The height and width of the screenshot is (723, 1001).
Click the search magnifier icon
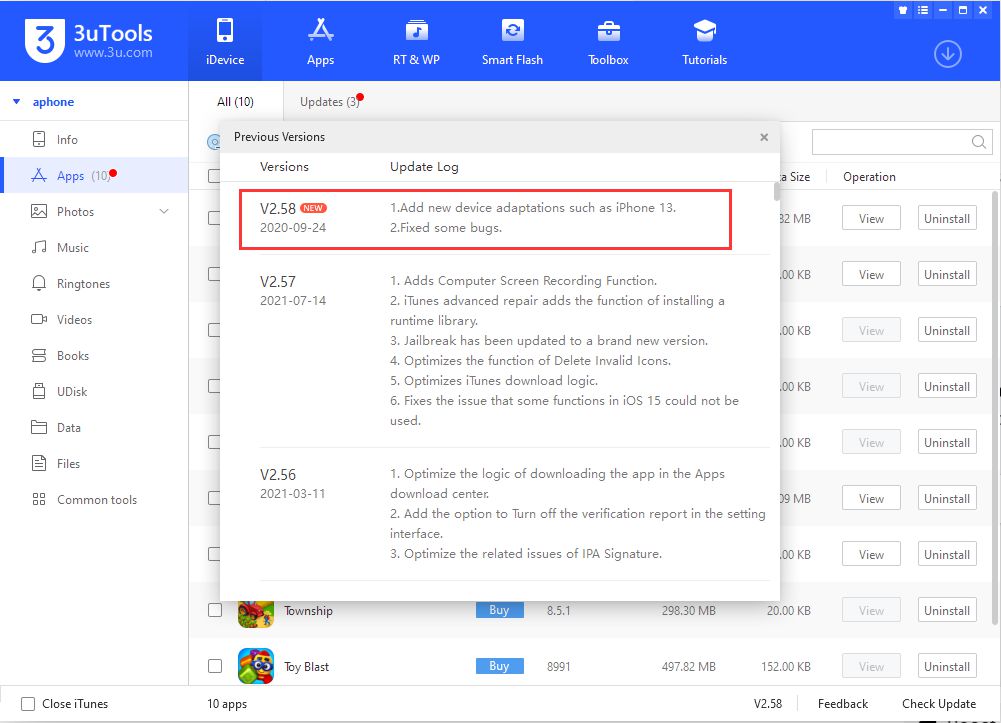click(978, 142)
